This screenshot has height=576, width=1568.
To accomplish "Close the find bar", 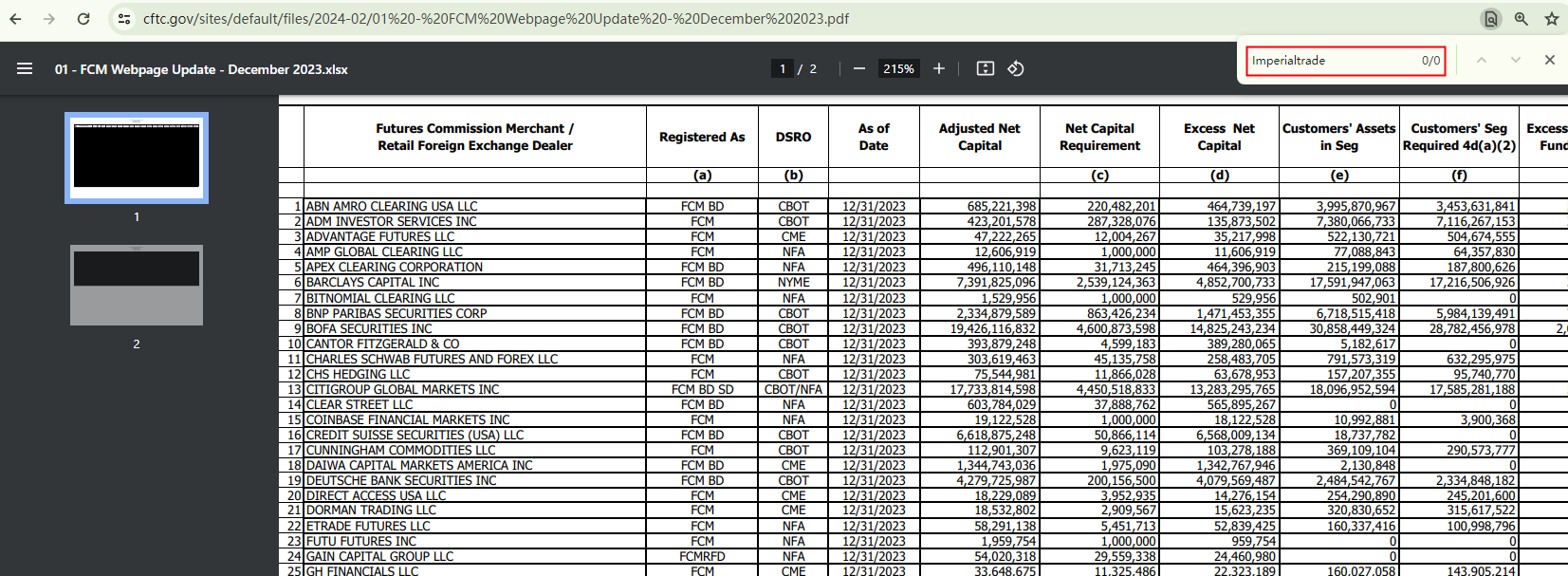I will 1550,60.
